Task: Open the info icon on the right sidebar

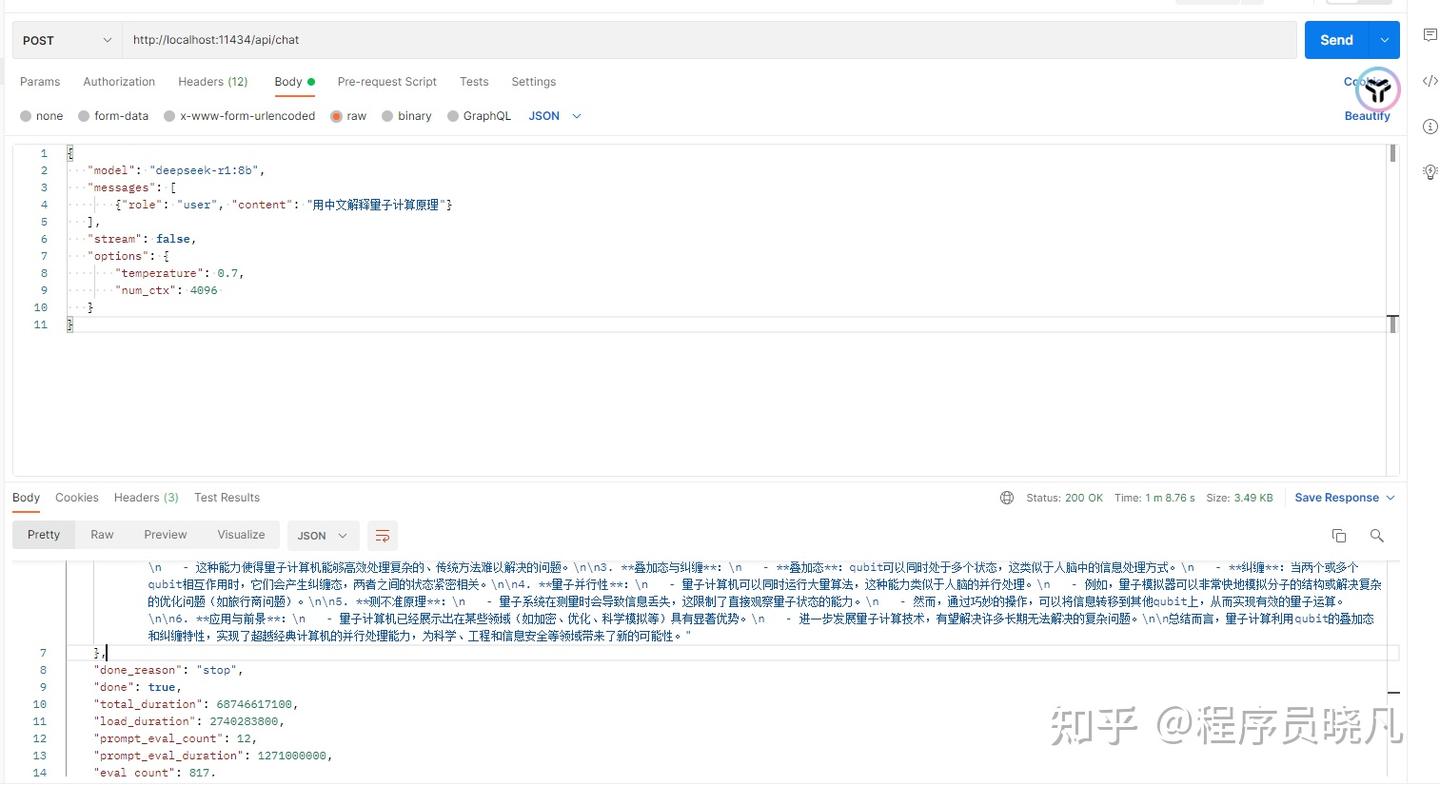Action: [1430, 126]
